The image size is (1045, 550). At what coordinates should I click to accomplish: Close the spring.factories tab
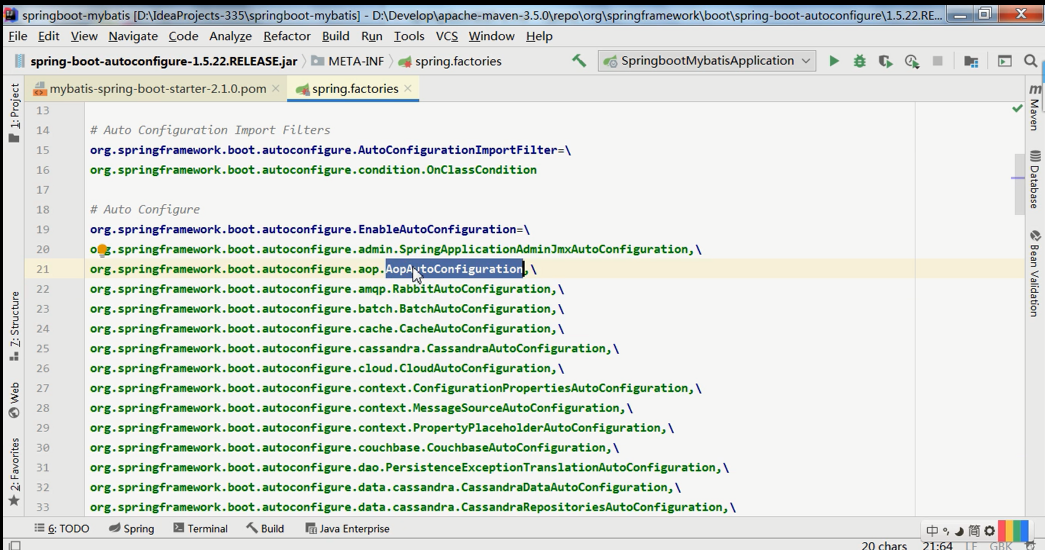click(408, 89)
